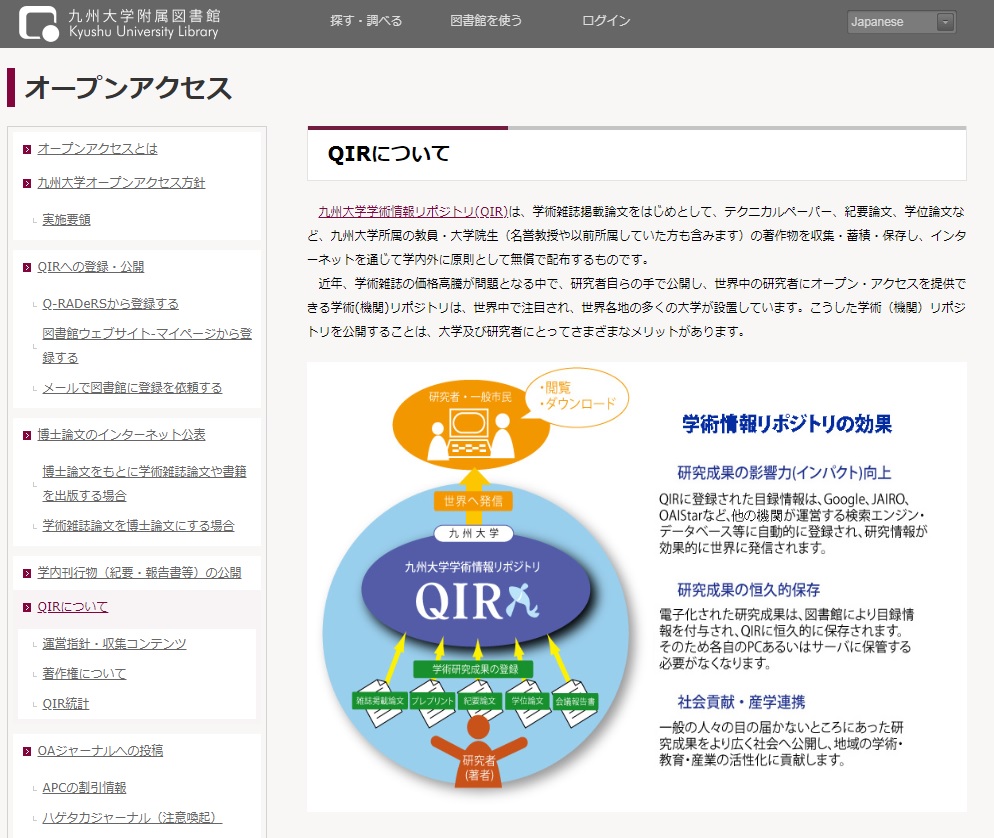Select 学術雑誌論文を博士論文にする場合 link
Image resolution: width=994 pixels, height=838 pixels.
point(138,525)
